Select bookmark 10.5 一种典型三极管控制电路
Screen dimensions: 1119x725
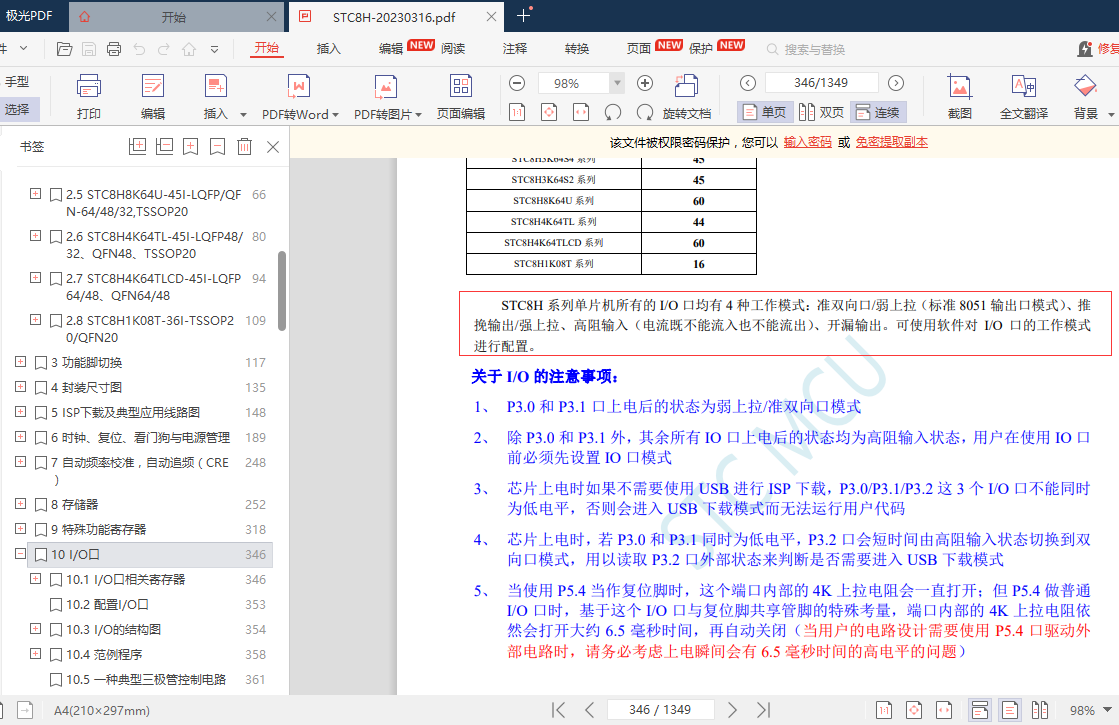click(146, 679)
